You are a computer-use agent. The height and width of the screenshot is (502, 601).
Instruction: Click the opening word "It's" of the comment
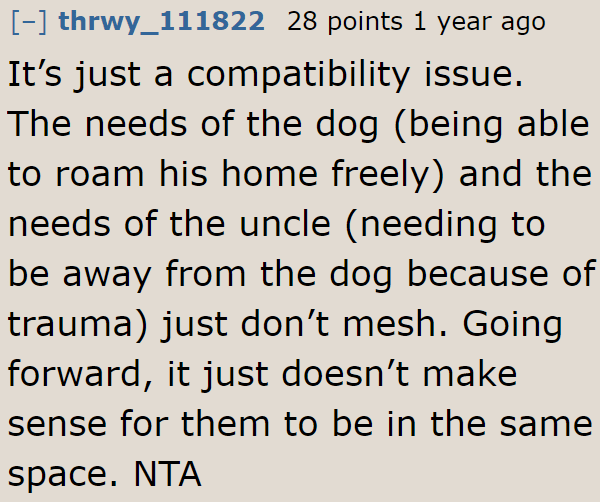(35, 74)
